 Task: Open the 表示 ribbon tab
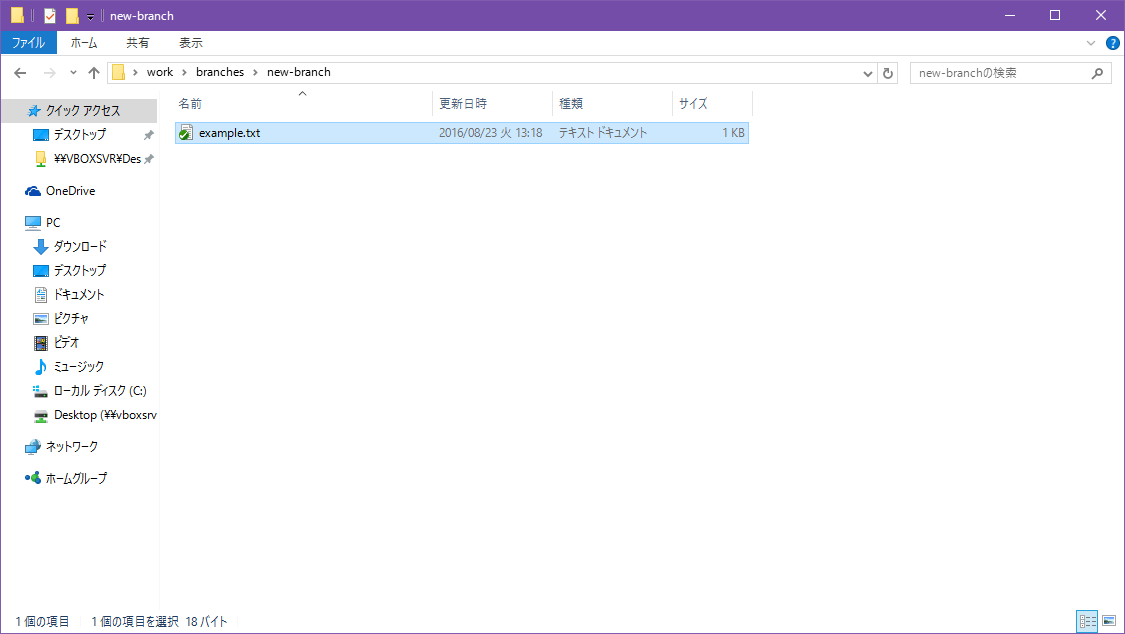click(x=190, y=42)
